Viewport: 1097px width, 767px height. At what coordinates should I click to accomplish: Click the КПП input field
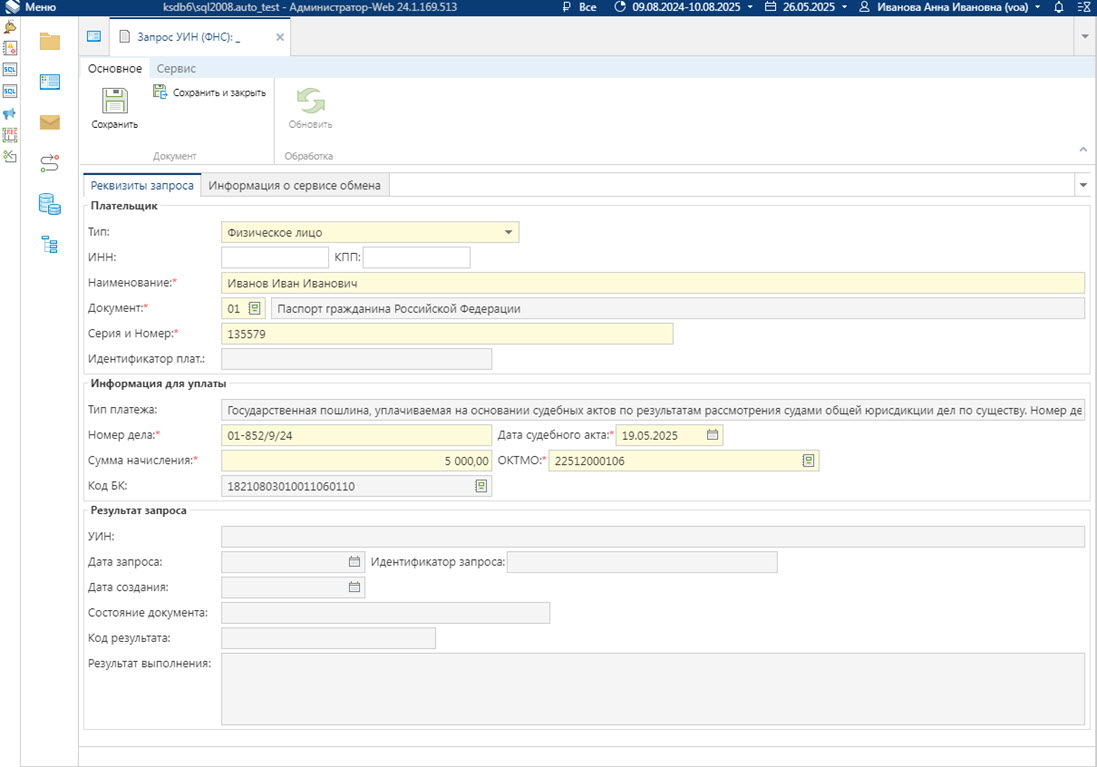[416, 258]
